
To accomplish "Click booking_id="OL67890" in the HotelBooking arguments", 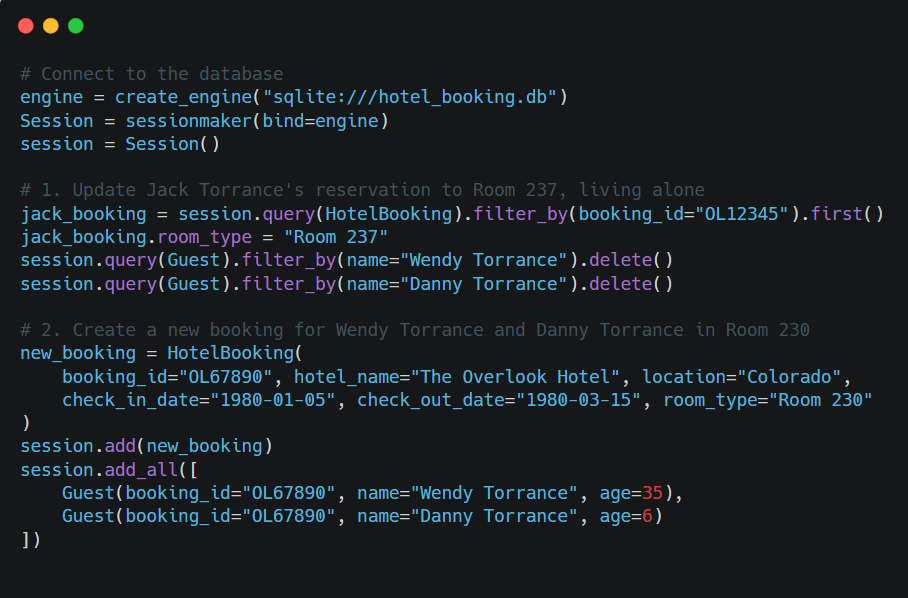I will click(167, 377).
